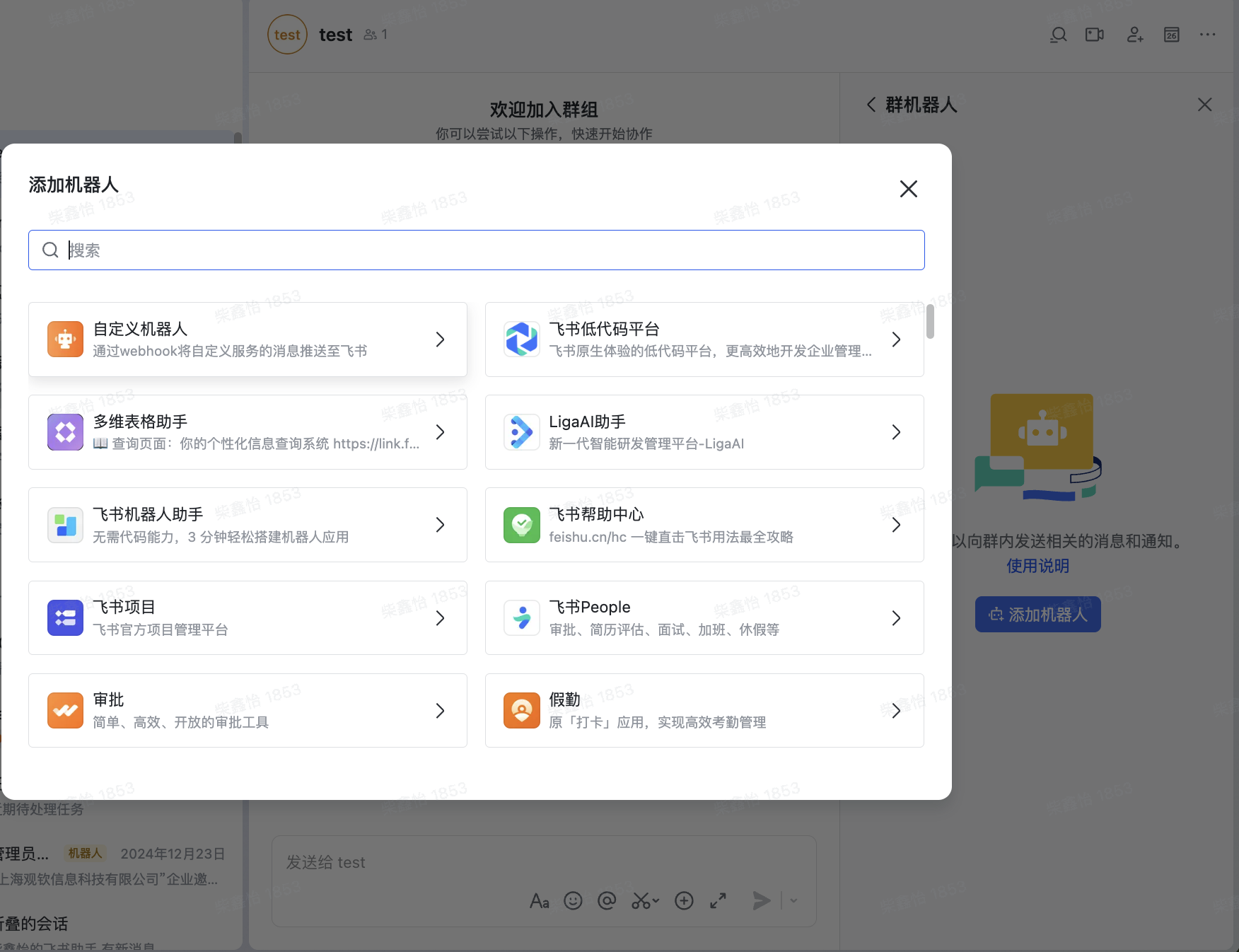
Task: Click the 飞书机器人助手 app icon
Action: 65,525
